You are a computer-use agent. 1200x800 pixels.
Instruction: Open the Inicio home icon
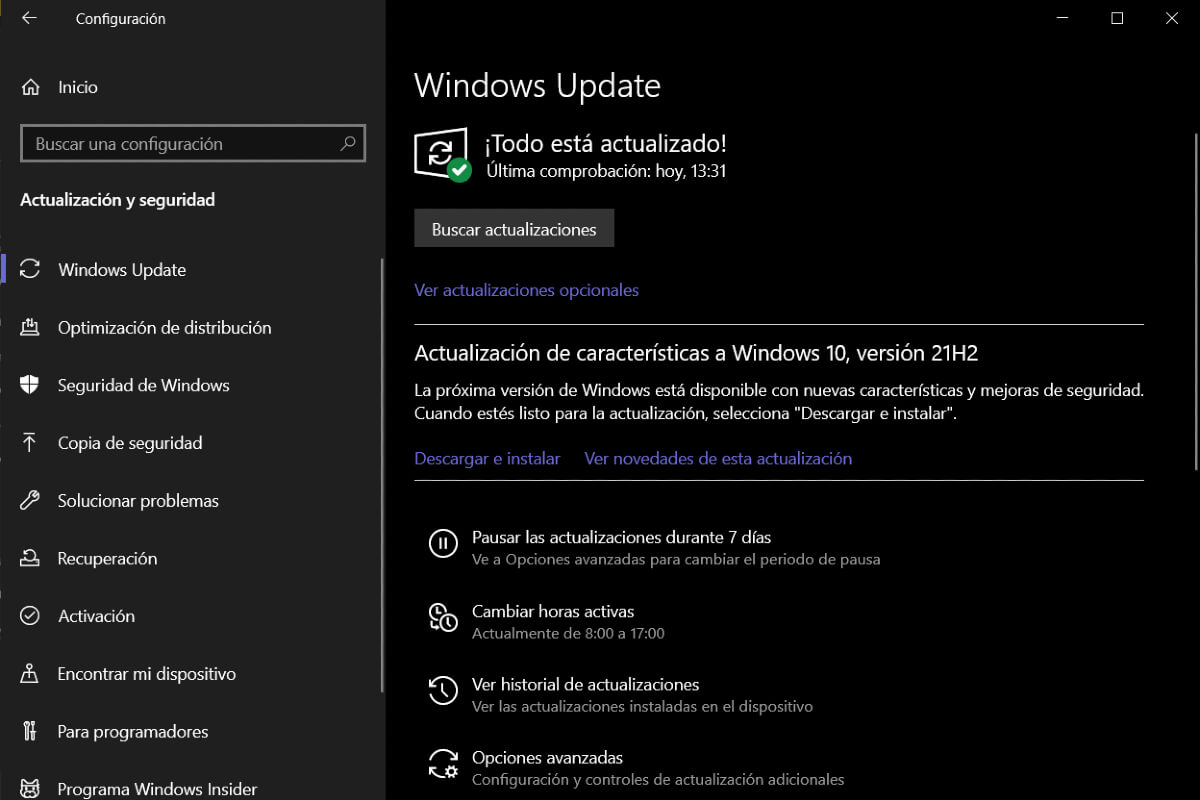[x=30, y=87]
